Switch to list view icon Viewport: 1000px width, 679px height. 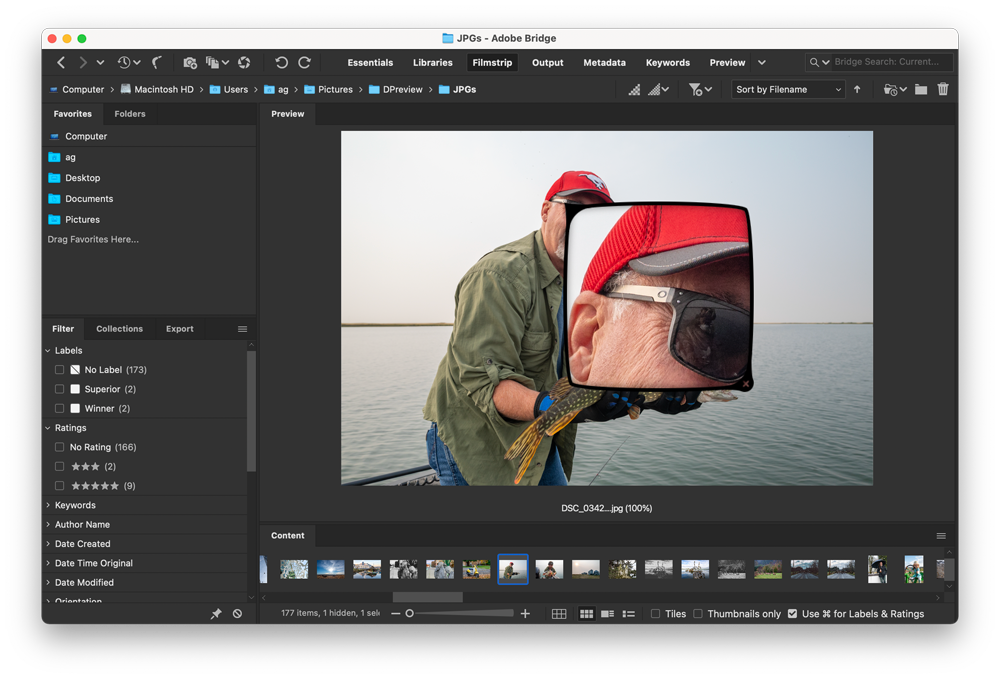coord(629,614)
